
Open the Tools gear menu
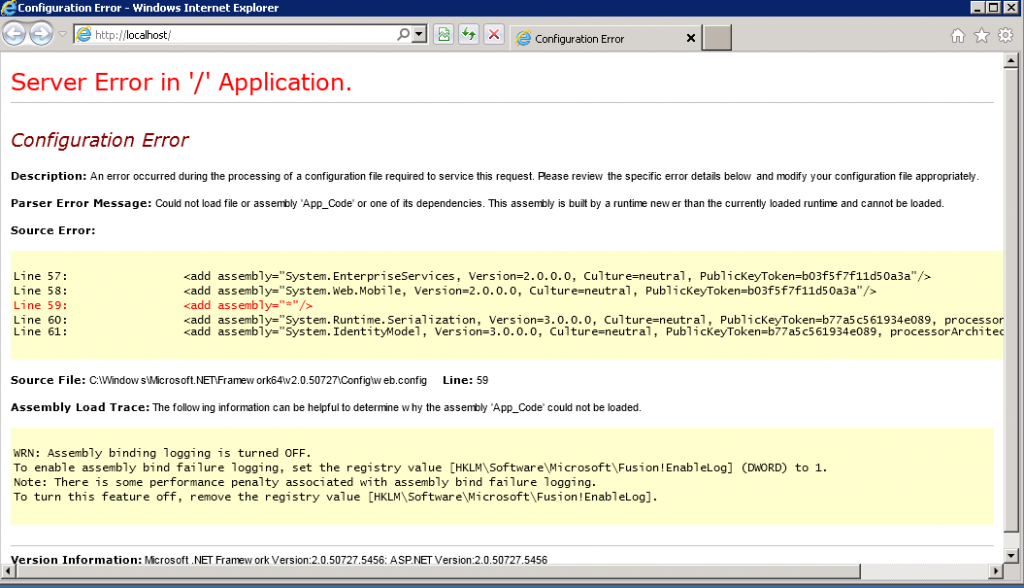click(x=1005, y=36)
